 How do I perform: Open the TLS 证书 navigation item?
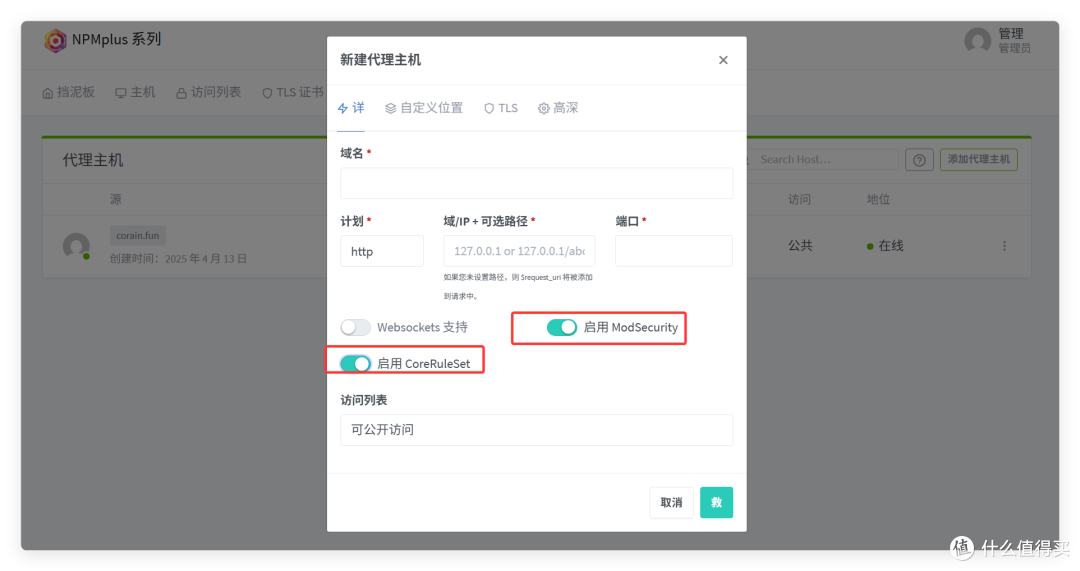pyautogui.click(x=292, y=92)
